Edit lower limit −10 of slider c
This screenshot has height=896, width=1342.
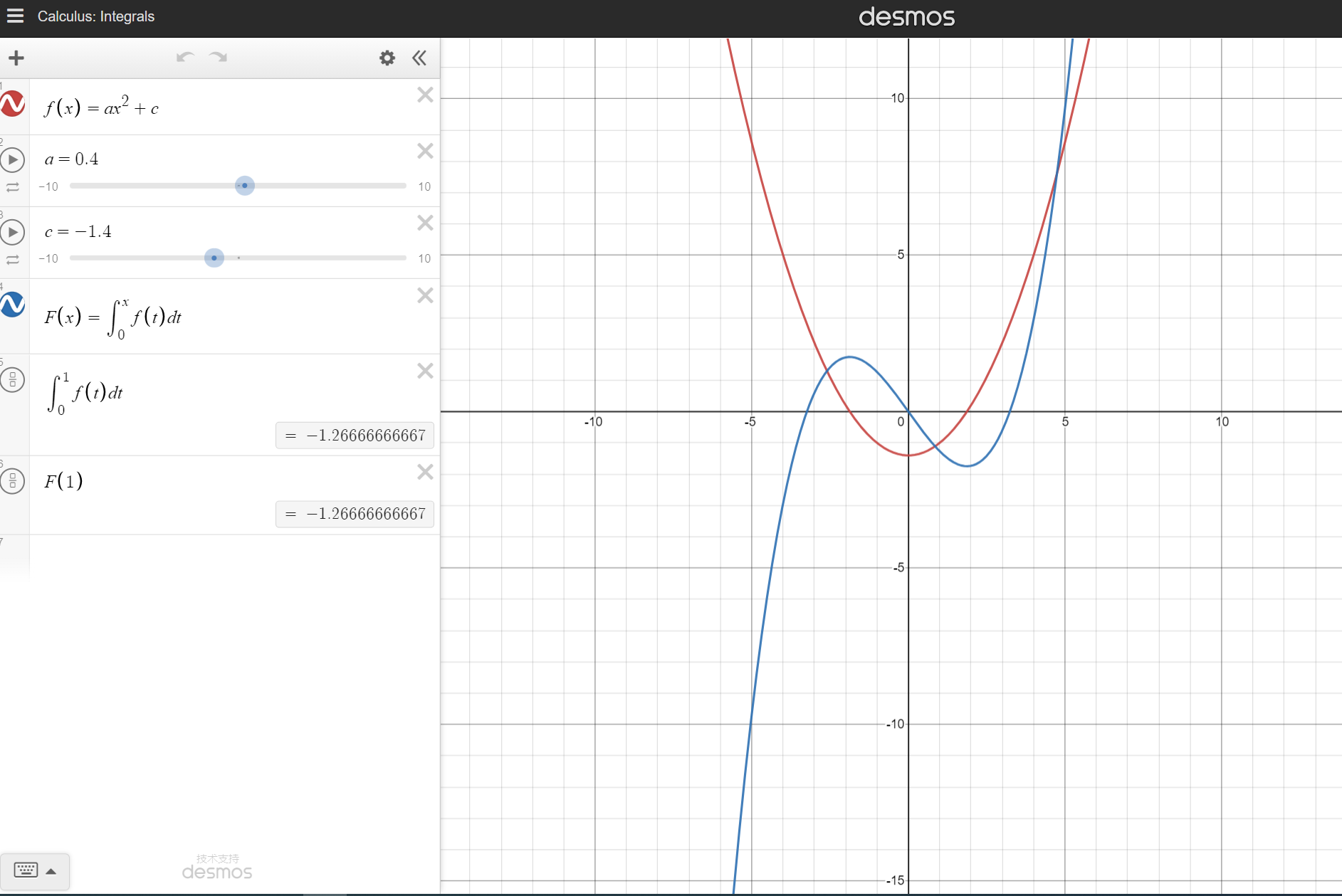(48, 258)
